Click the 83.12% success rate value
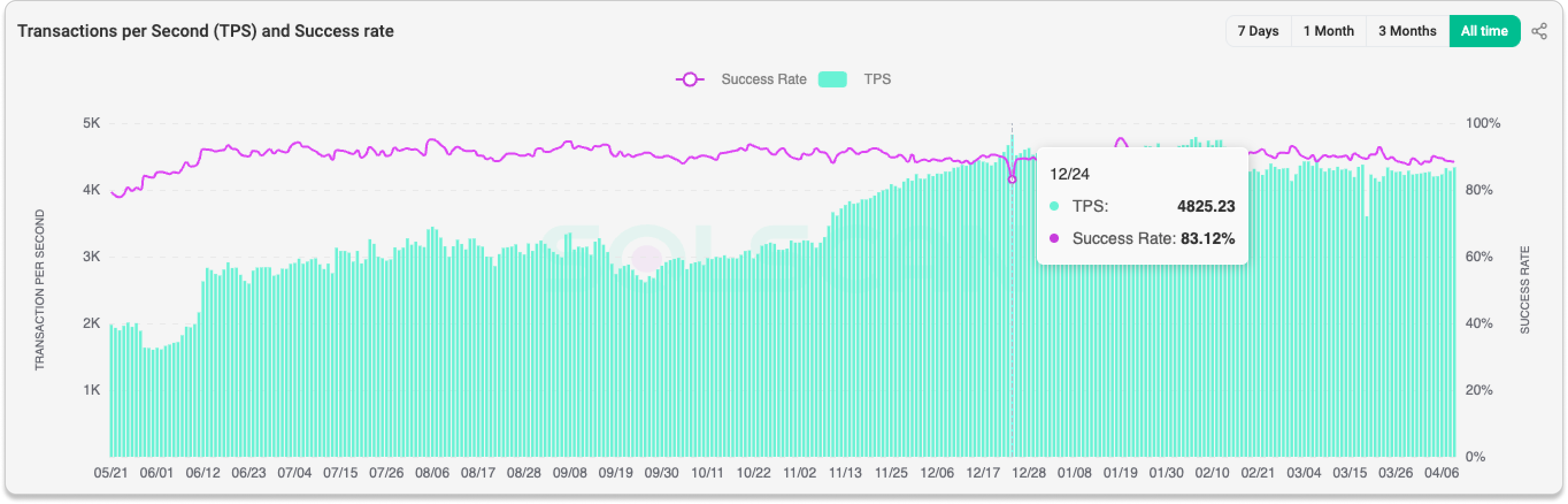This screenshot has width=1568, height=504. tap(1207, 238)
